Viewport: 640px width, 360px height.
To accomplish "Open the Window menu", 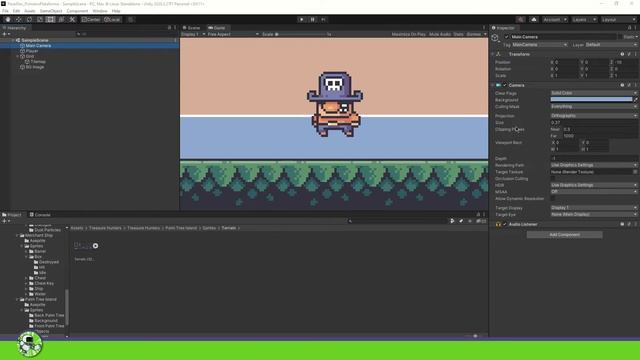I will point(100,11).
